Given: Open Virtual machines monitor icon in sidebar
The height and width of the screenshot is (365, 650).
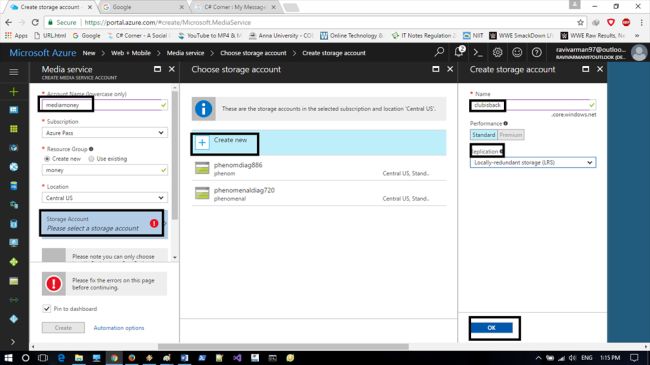Looking at the screenshot, I should 14,243.
